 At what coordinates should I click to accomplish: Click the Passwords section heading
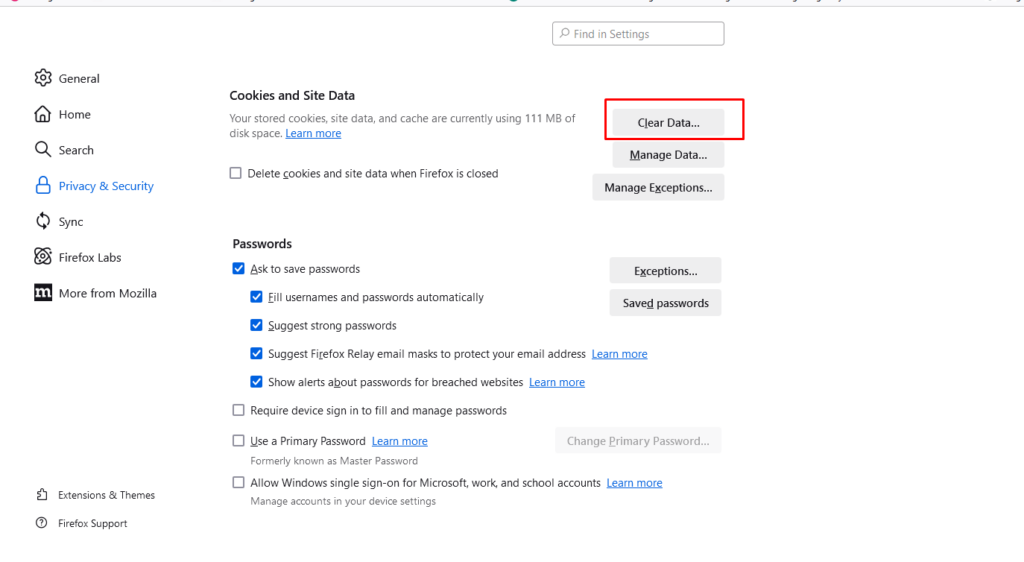[262, 243]
